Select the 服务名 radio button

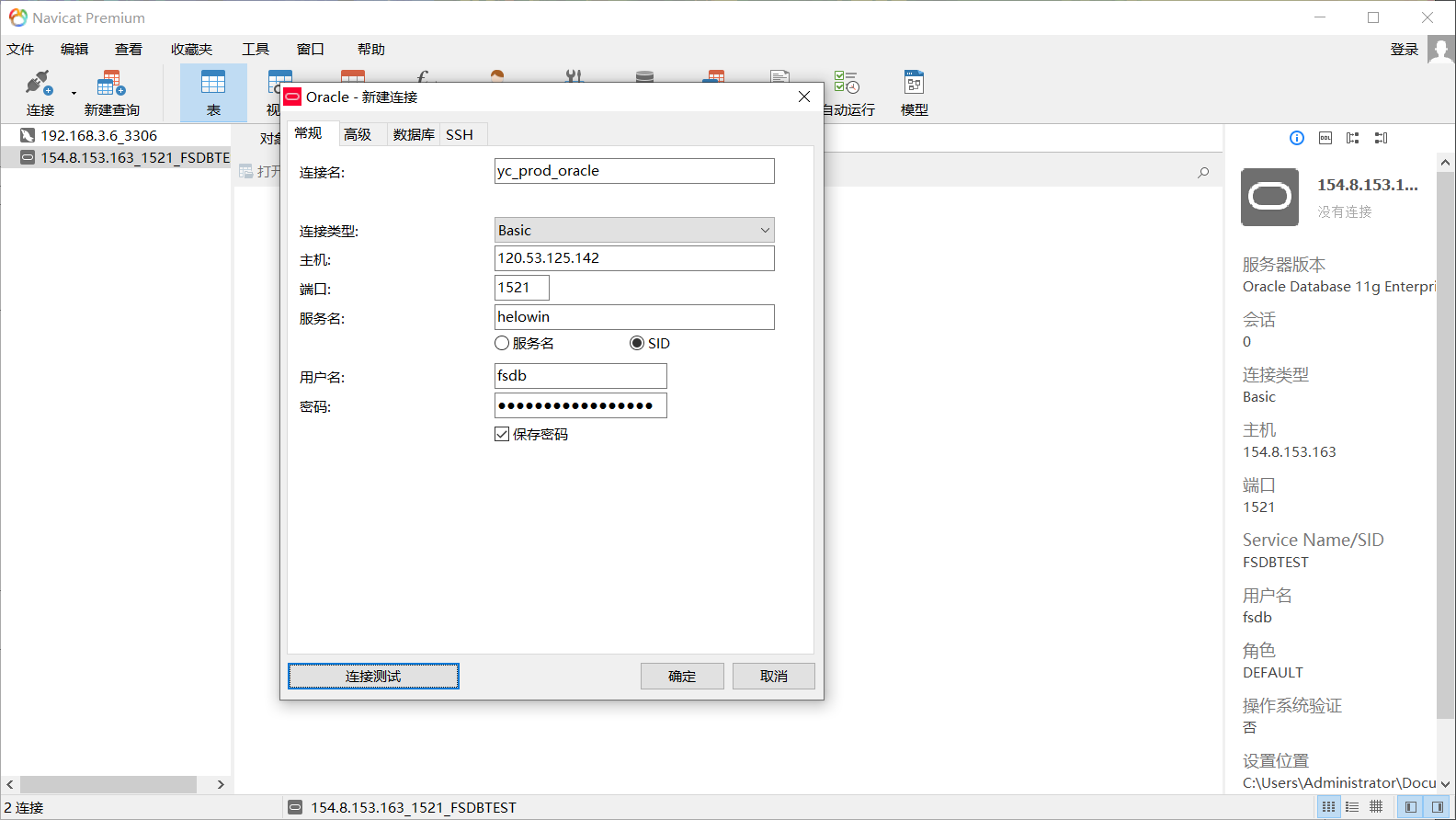(x=502, y=343)
